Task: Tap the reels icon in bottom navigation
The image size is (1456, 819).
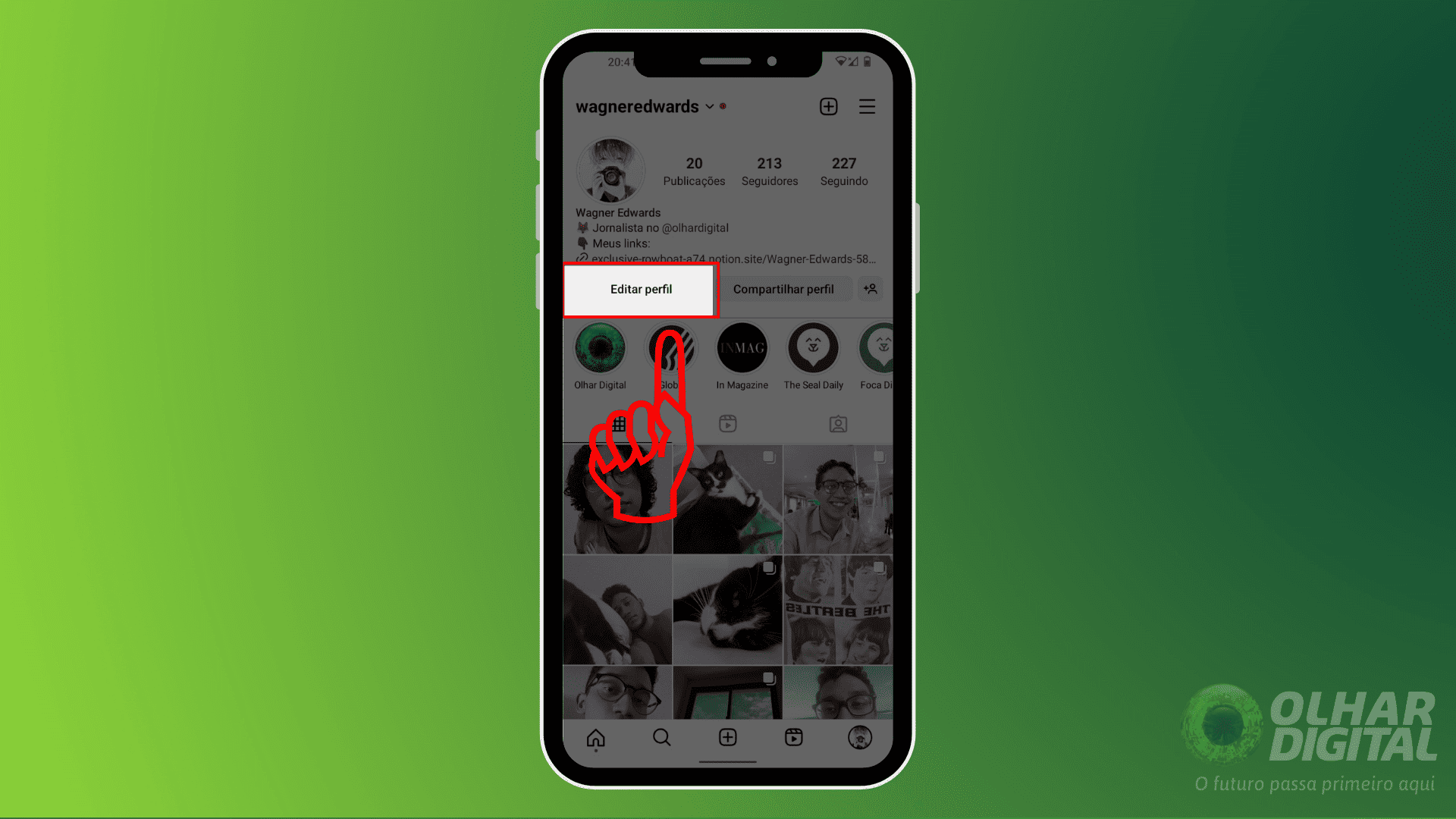Action: [793, 737]
